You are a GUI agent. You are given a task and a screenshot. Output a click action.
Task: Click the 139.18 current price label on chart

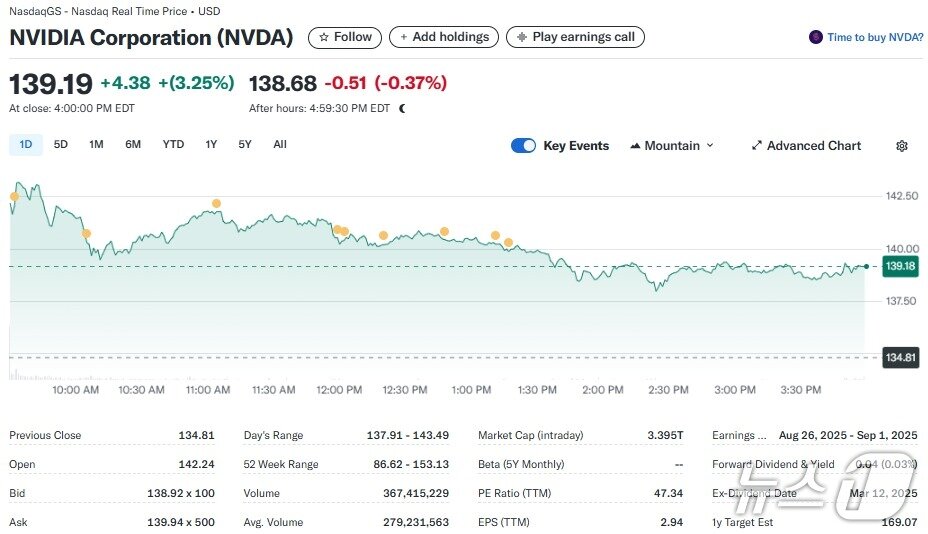[897, 266]
